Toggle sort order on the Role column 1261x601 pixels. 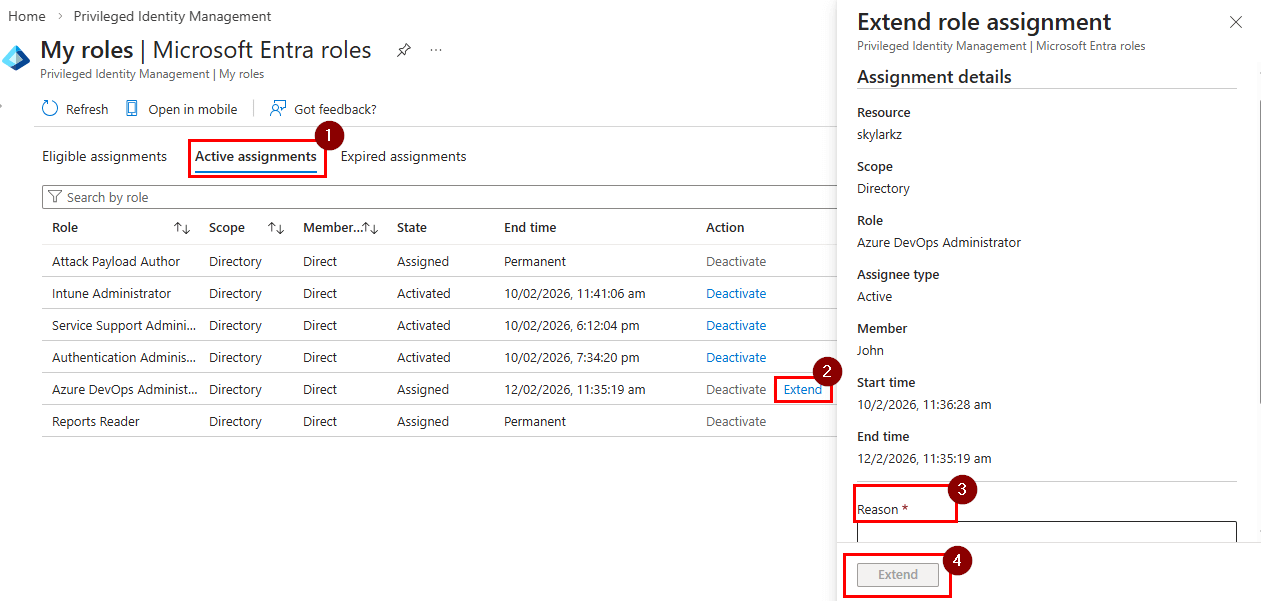point(182,227)
